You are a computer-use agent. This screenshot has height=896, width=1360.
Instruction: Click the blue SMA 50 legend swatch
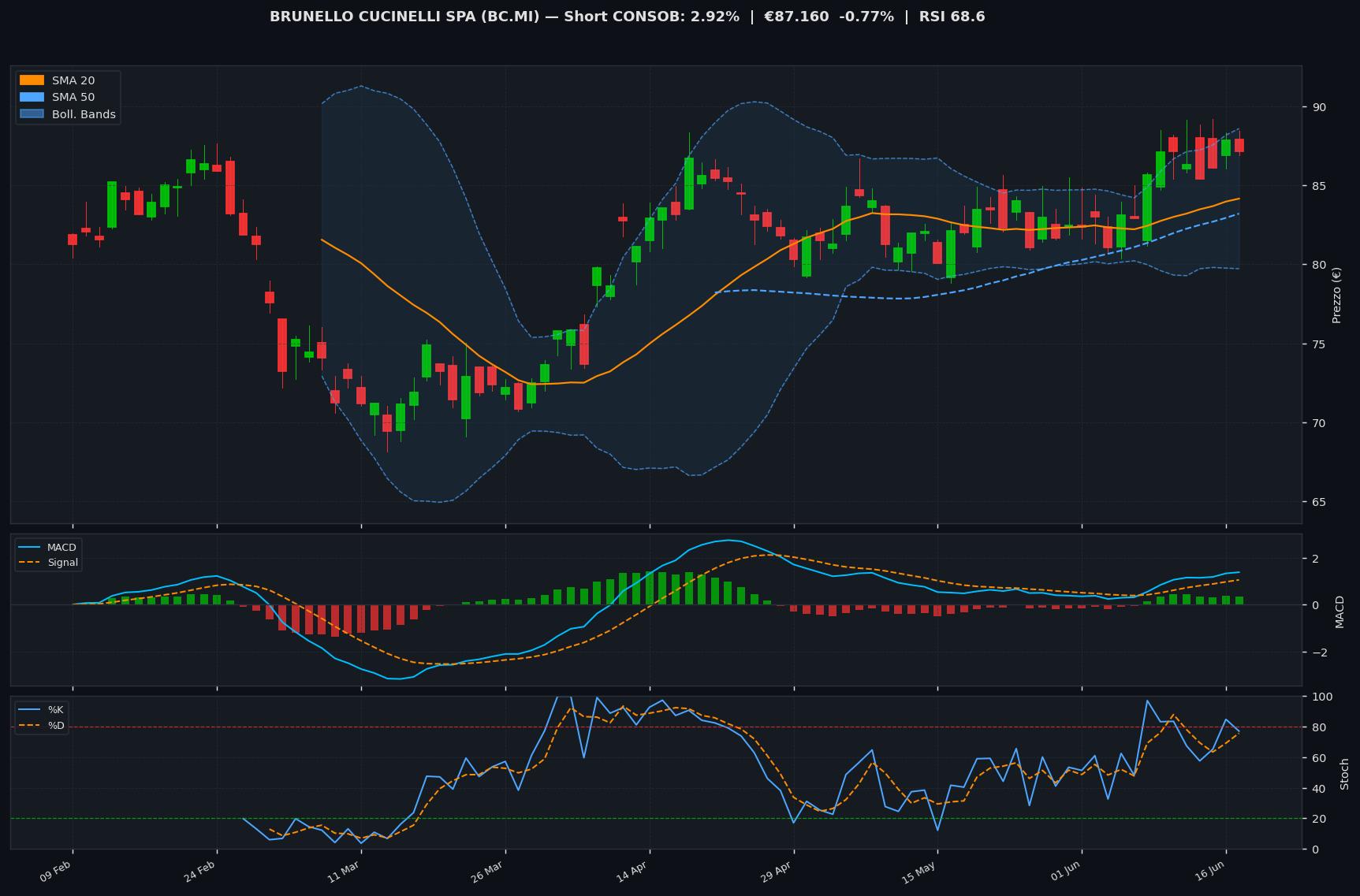32,98
